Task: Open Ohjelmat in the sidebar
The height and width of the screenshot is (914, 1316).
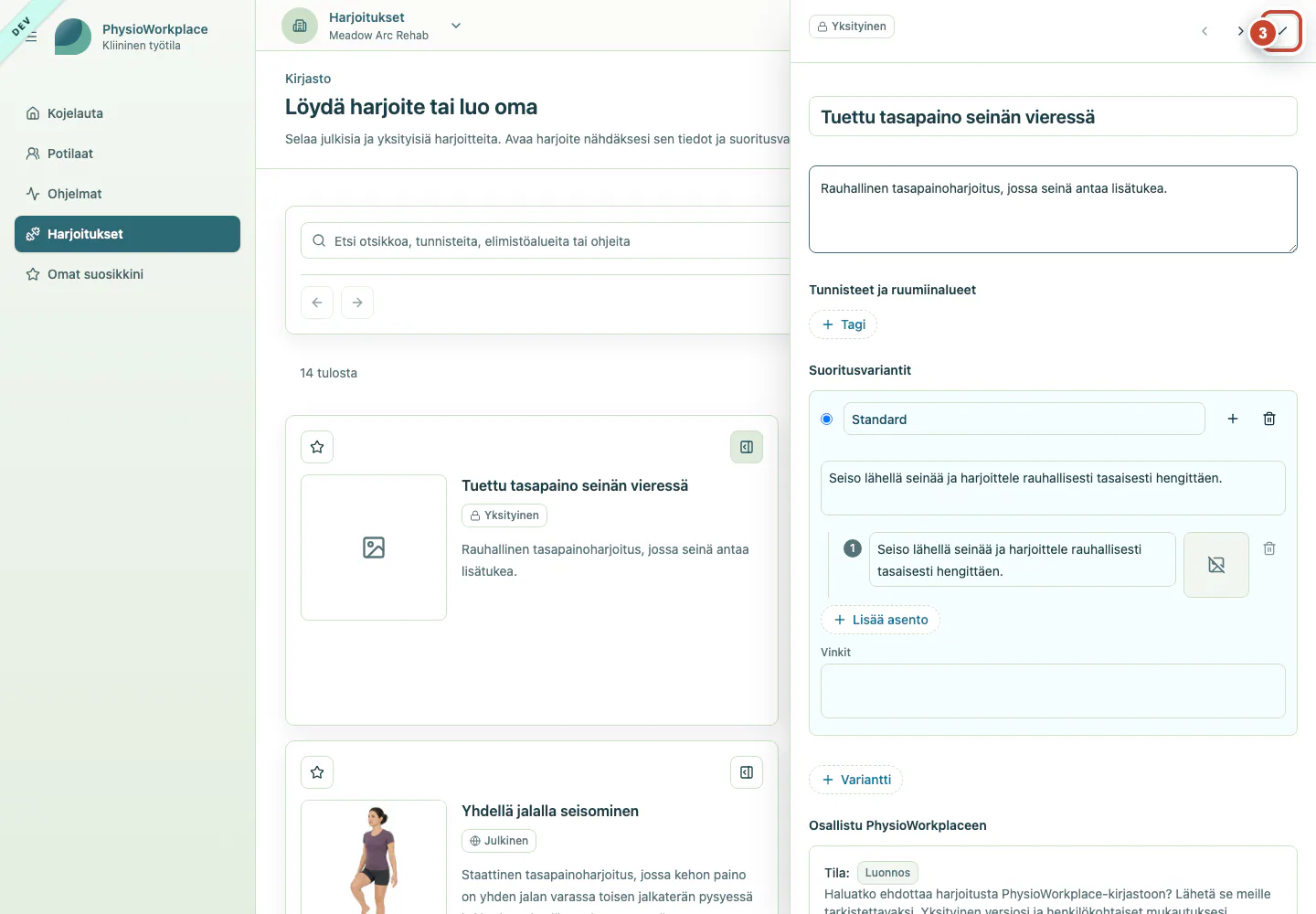Action: [x=127, y=194]
